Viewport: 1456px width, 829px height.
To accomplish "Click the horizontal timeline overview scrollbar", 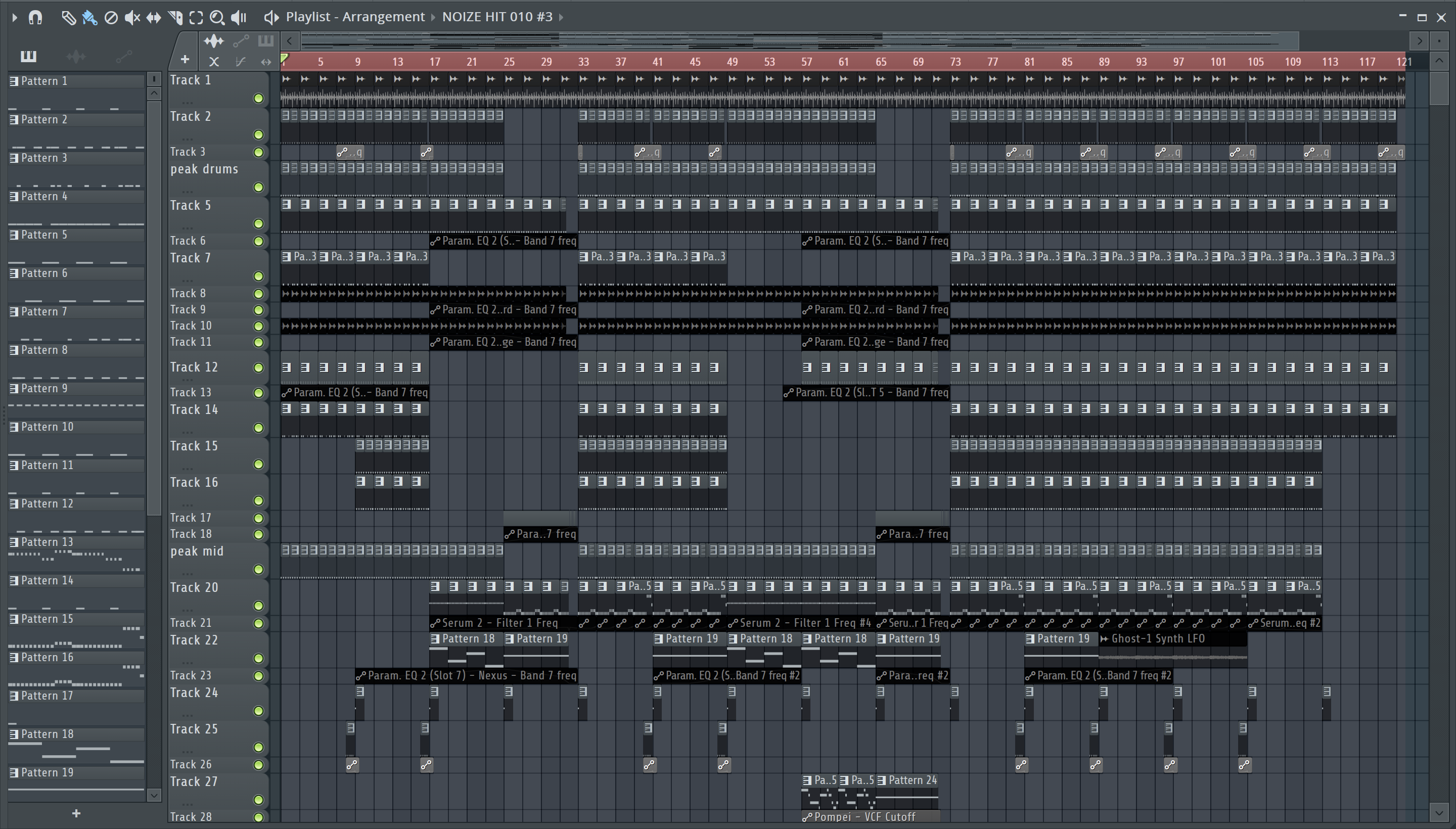I will tap(799, 40).
